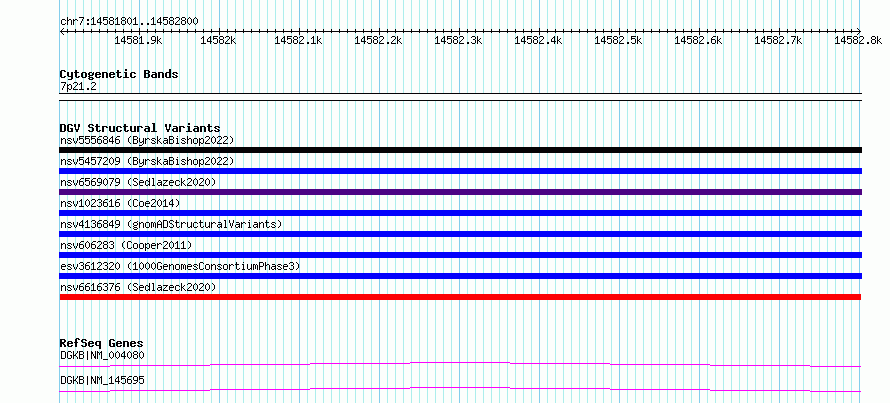Image resolution: width=890 pixels, height=403 pixels.
Task: Click the blue nsv5457209 variant bar
Action: pos(460,171)
